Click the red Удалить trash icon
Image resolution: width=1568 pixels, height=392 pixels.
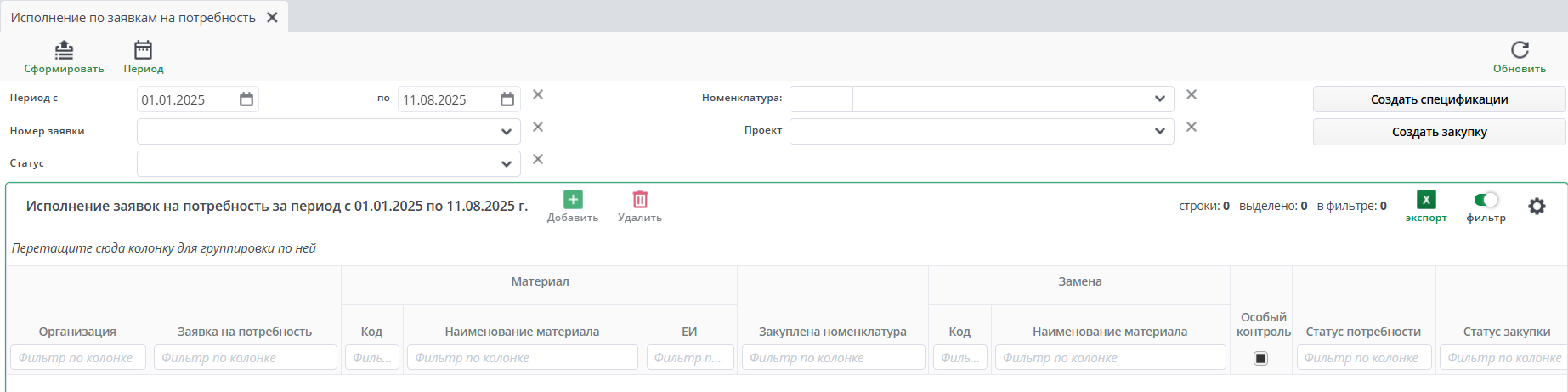pyautogui.click(x=640, y=200)
